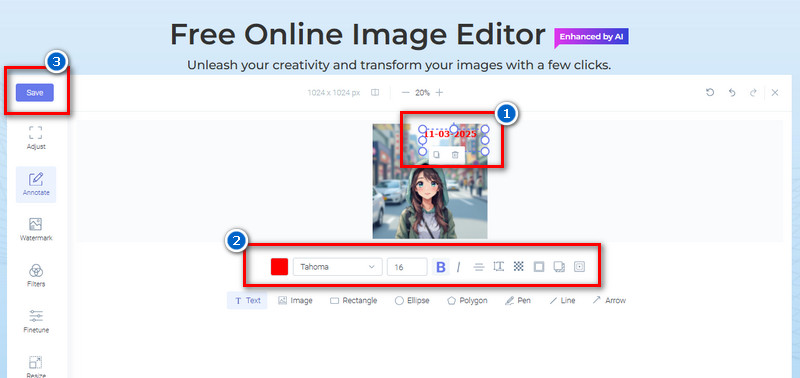Screen dimensions: 800x378
Task: Click the Enhanced by AI badge
Action: [591, 37]
